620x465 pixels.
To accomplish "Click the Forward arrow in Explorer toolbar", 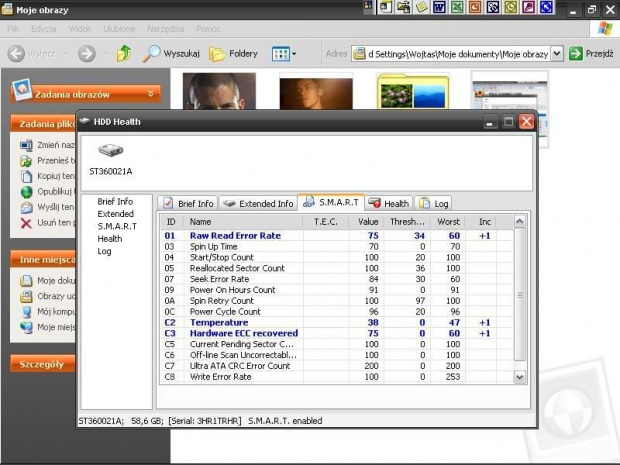I will point(87,53).
